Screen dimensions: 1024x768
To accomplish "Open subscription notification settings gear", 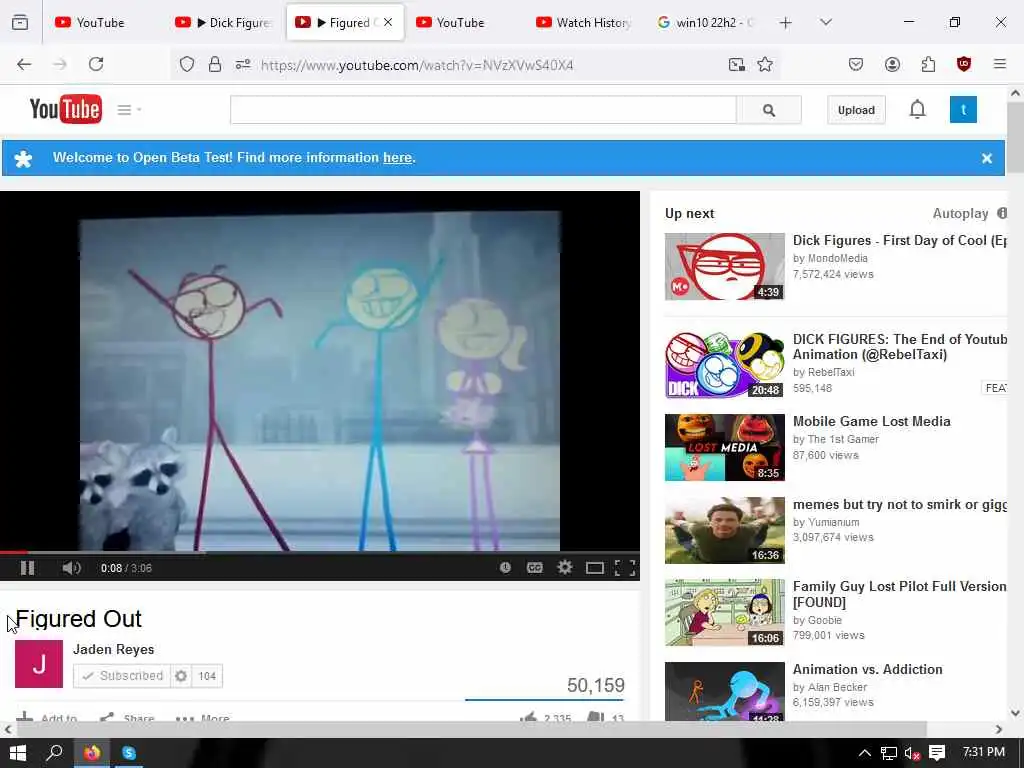I will [181, 676].
